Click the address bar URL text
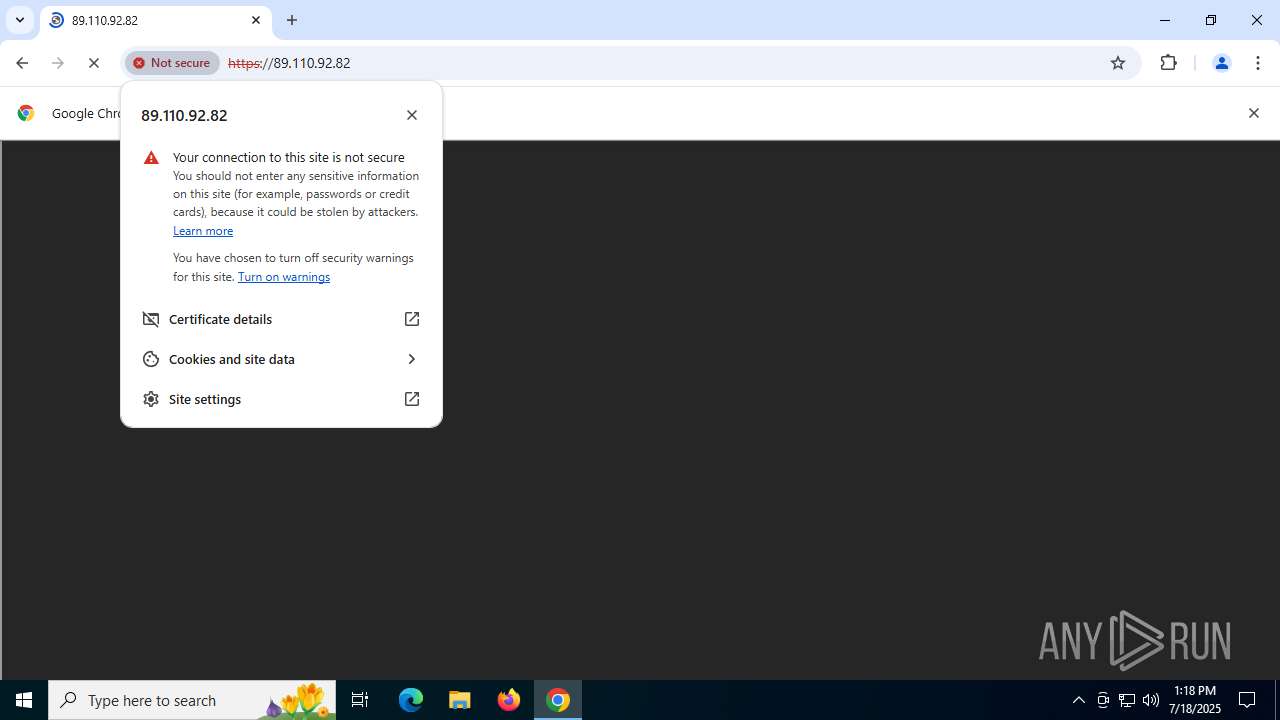Image resolution: width=1280 pixels, height=720 pixels. click(289, 63)
